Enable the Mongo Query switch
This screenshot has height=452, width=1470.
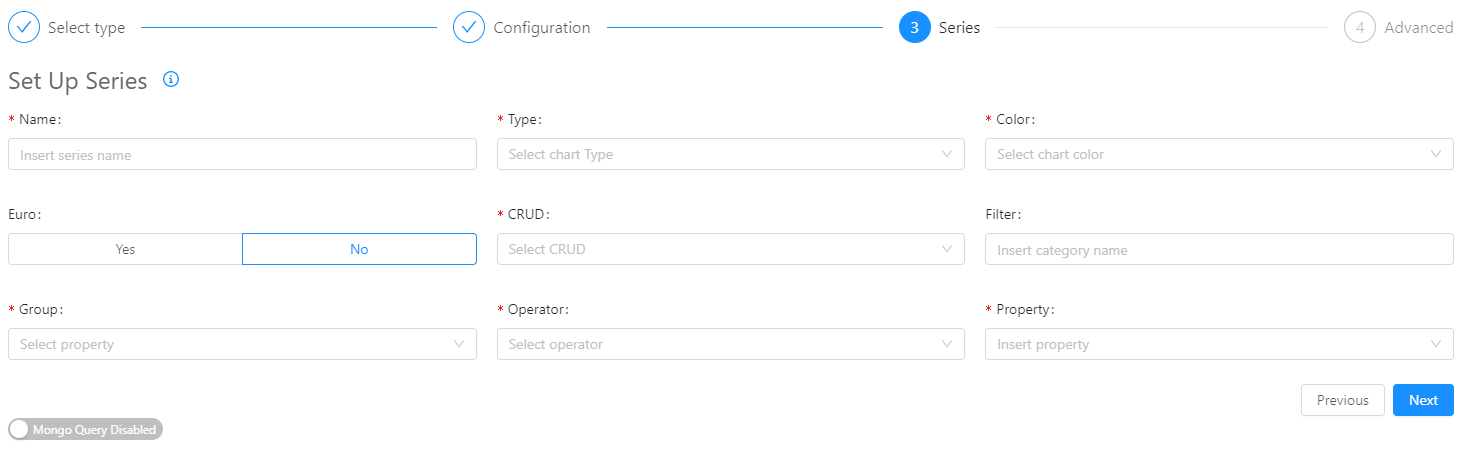(x=85, y=429)
